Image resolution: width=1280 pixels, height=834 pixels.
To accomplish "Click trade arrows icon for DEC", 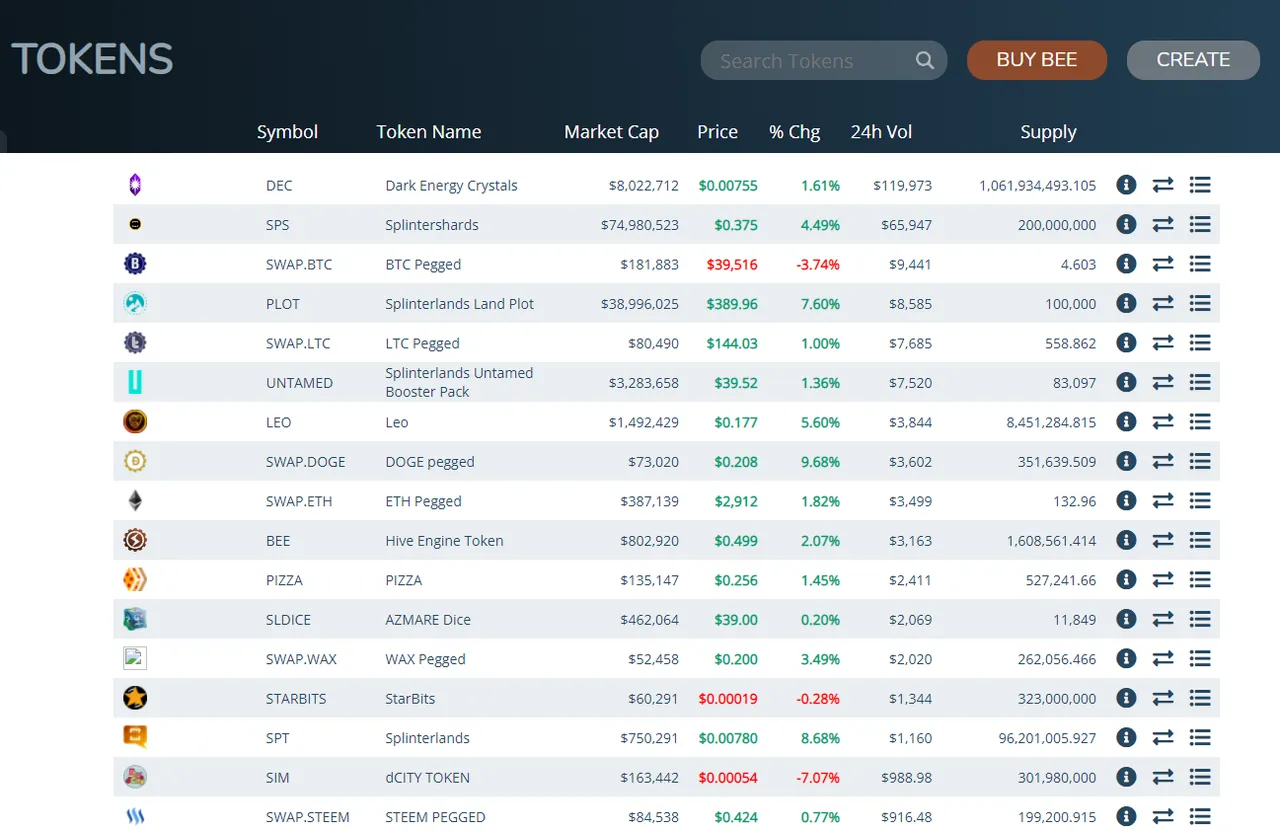I will coord(1162,185).
